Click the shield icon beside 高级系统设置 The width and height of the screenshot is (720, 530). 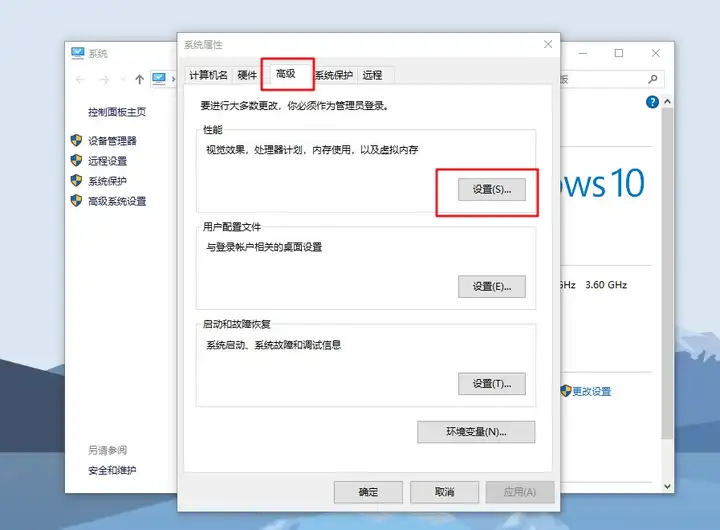coord(76,201)
